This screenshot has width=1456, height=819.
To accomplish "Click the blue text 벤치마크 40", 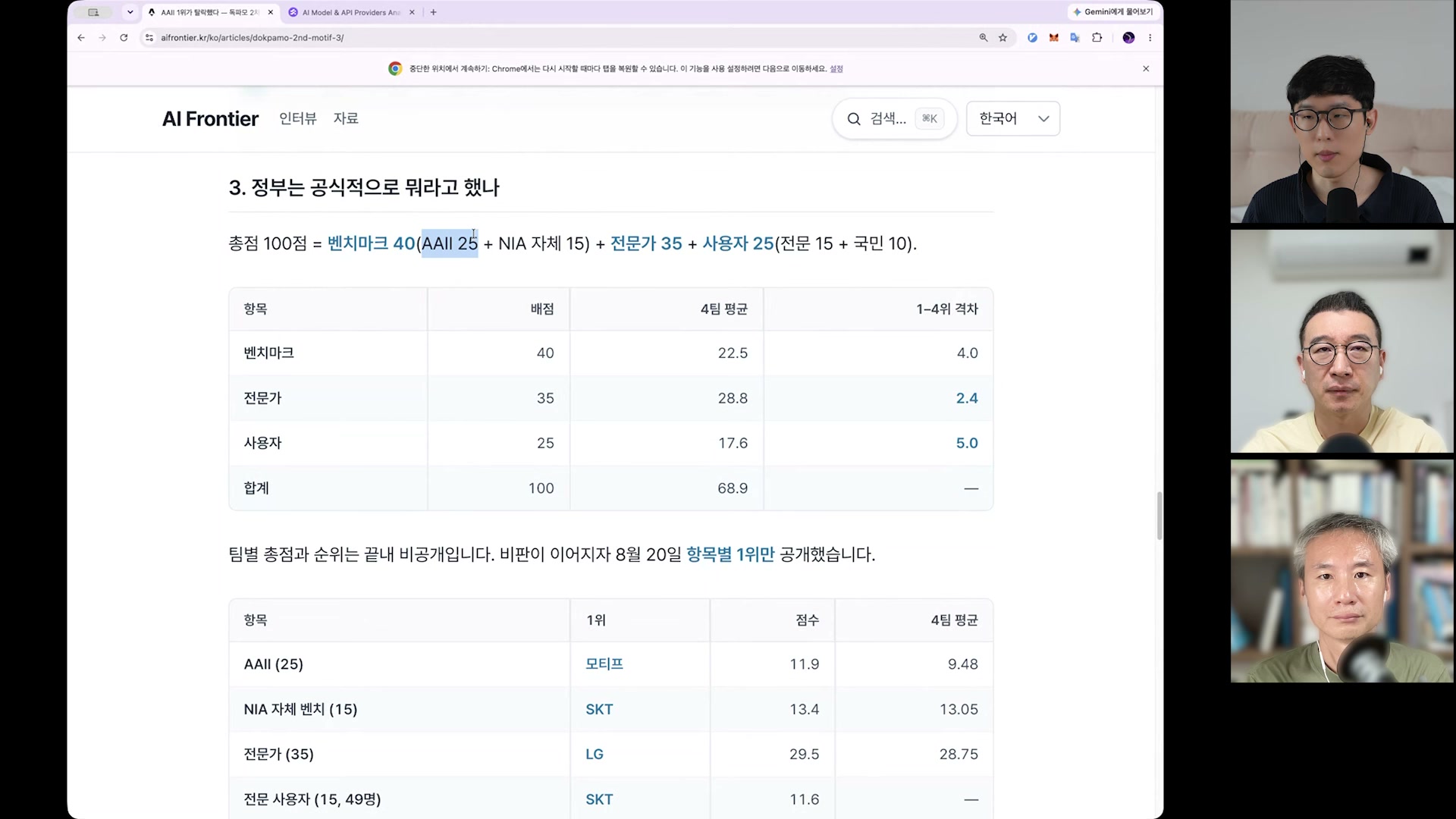I will point(372,243).
